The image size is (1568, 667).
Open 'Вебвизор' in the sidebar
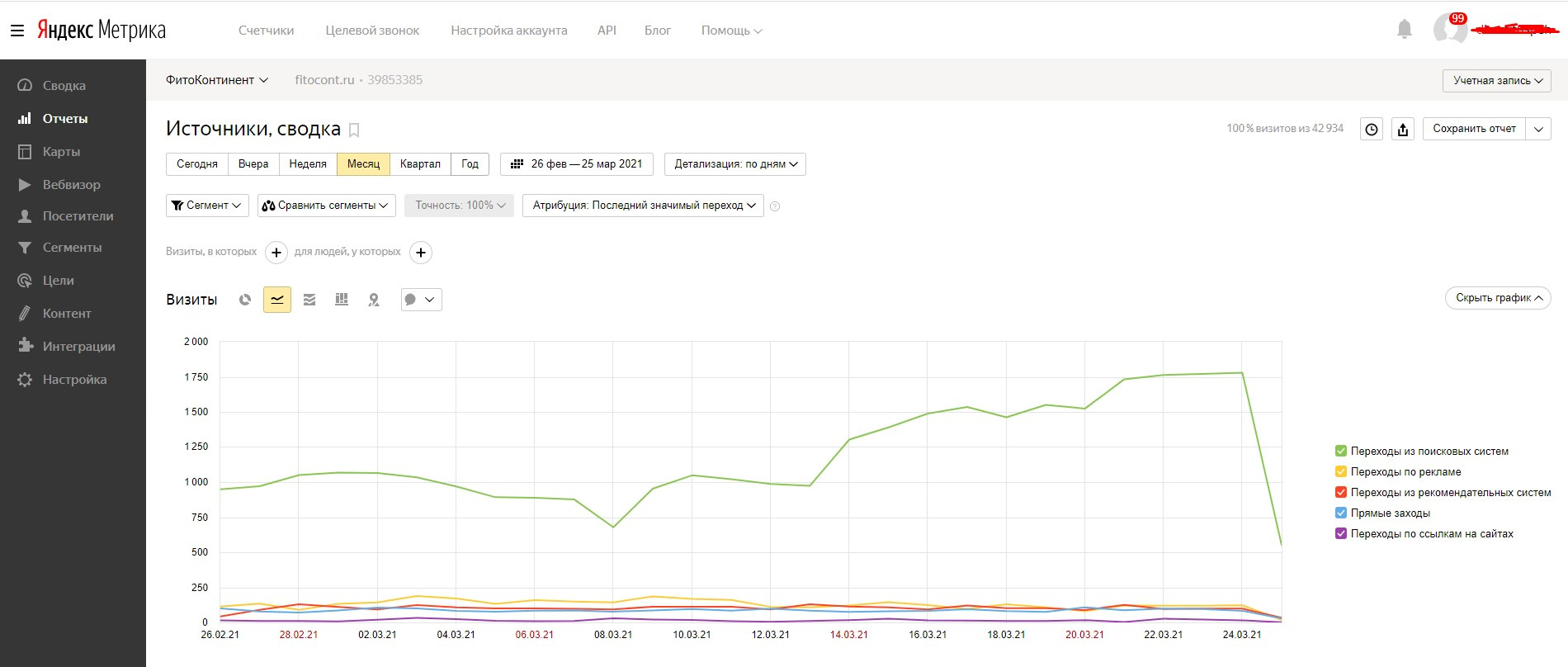(71, 185)
